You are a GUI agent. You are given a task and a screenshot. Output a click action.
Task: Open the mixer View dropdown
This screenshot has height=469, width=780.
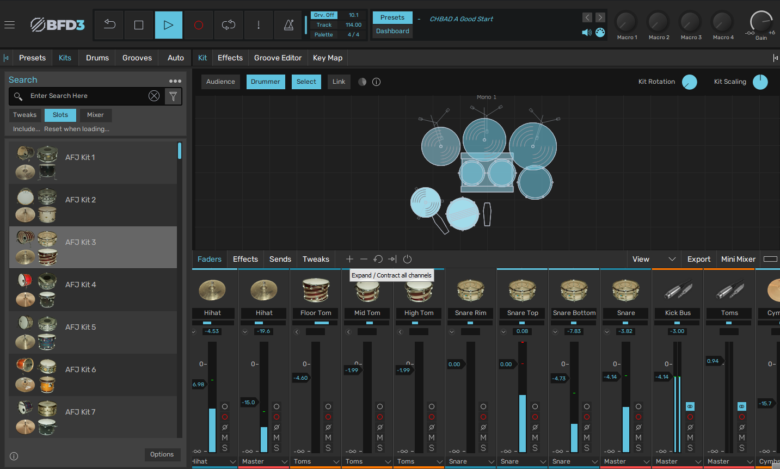[x=653, y=259]
